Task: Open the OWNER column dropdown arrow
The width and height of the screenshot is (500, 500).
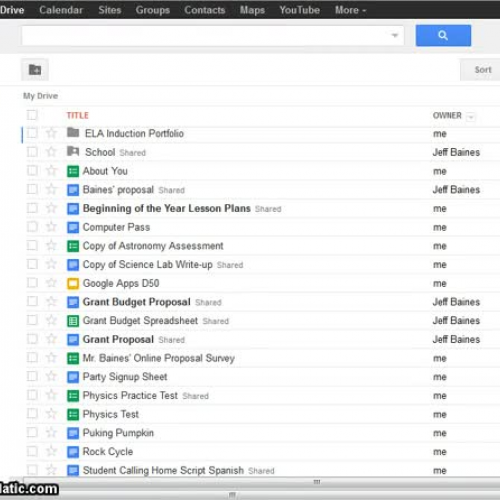Action: pyautogui.click(x=470, y=117)
